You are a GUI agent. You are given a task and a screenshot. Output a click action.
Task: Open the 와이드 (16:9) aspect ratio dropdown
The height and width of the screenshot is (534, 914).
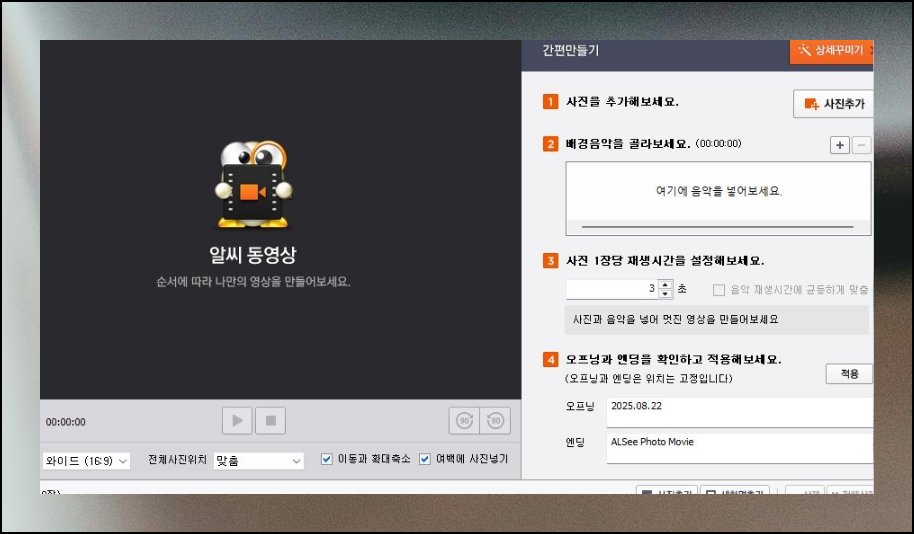point(86,461)
